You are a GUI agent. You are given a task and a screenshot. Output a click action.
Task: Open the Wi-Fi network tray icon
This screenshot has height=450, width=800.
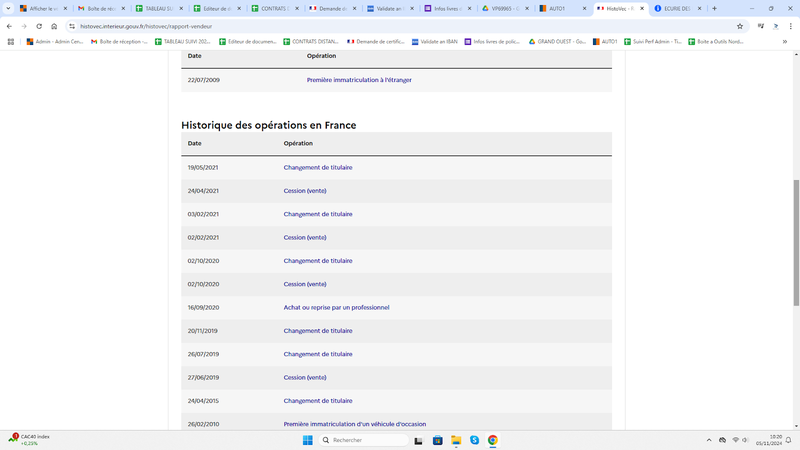pyautogui.click(x=735, y=440)
